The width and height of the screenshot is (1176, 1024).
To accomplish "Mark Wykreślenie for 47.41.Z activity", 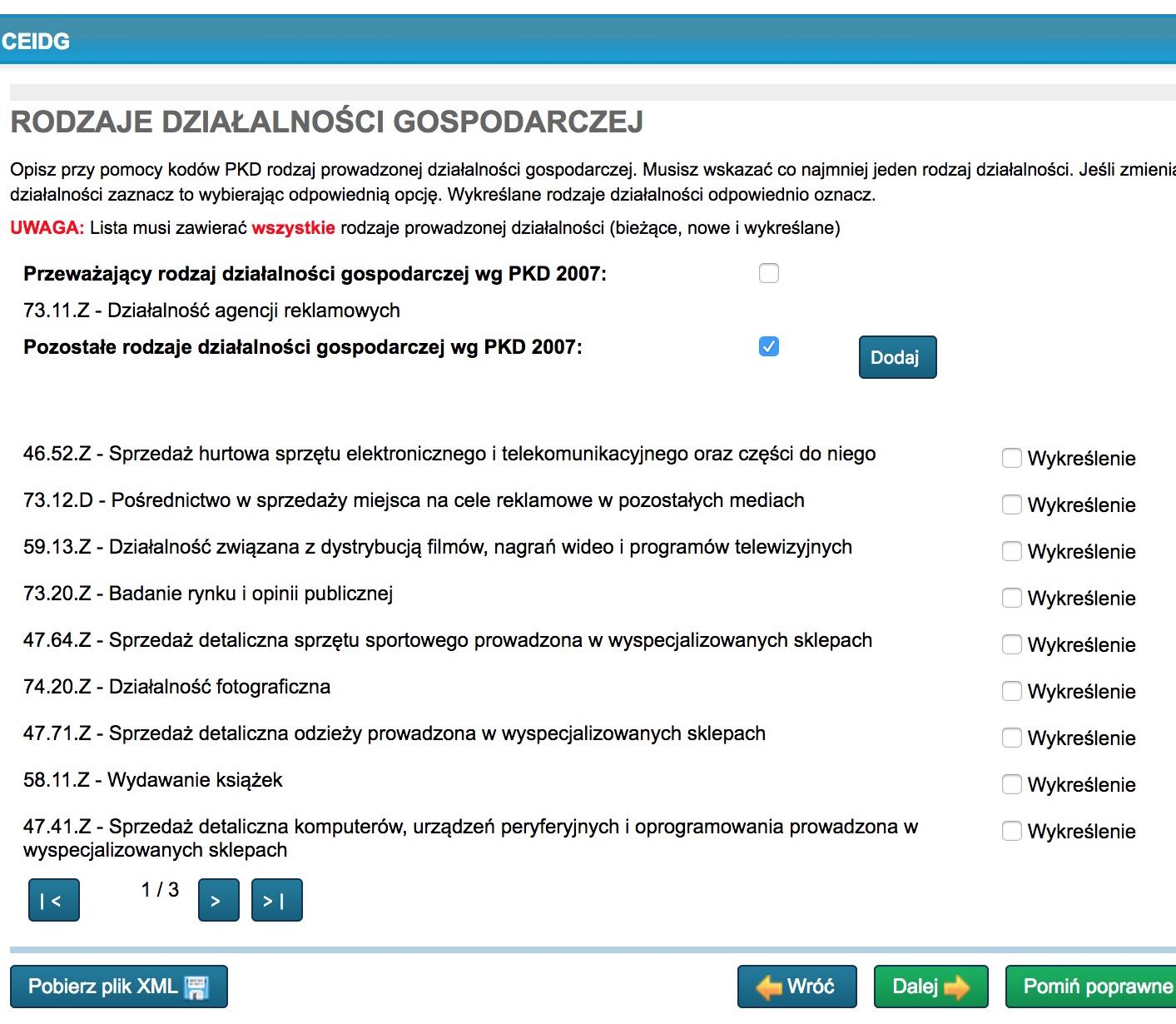I will (x=1011, y=831).
